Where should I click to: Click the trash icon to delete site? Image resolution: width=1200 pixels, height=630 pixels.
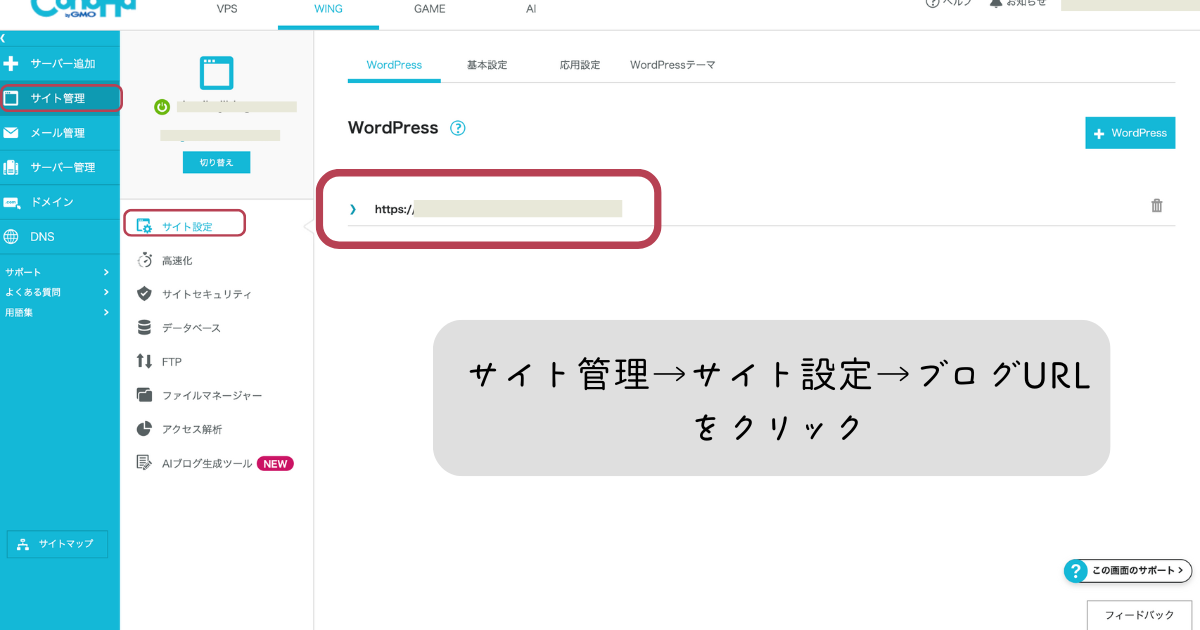[1157, 206]
